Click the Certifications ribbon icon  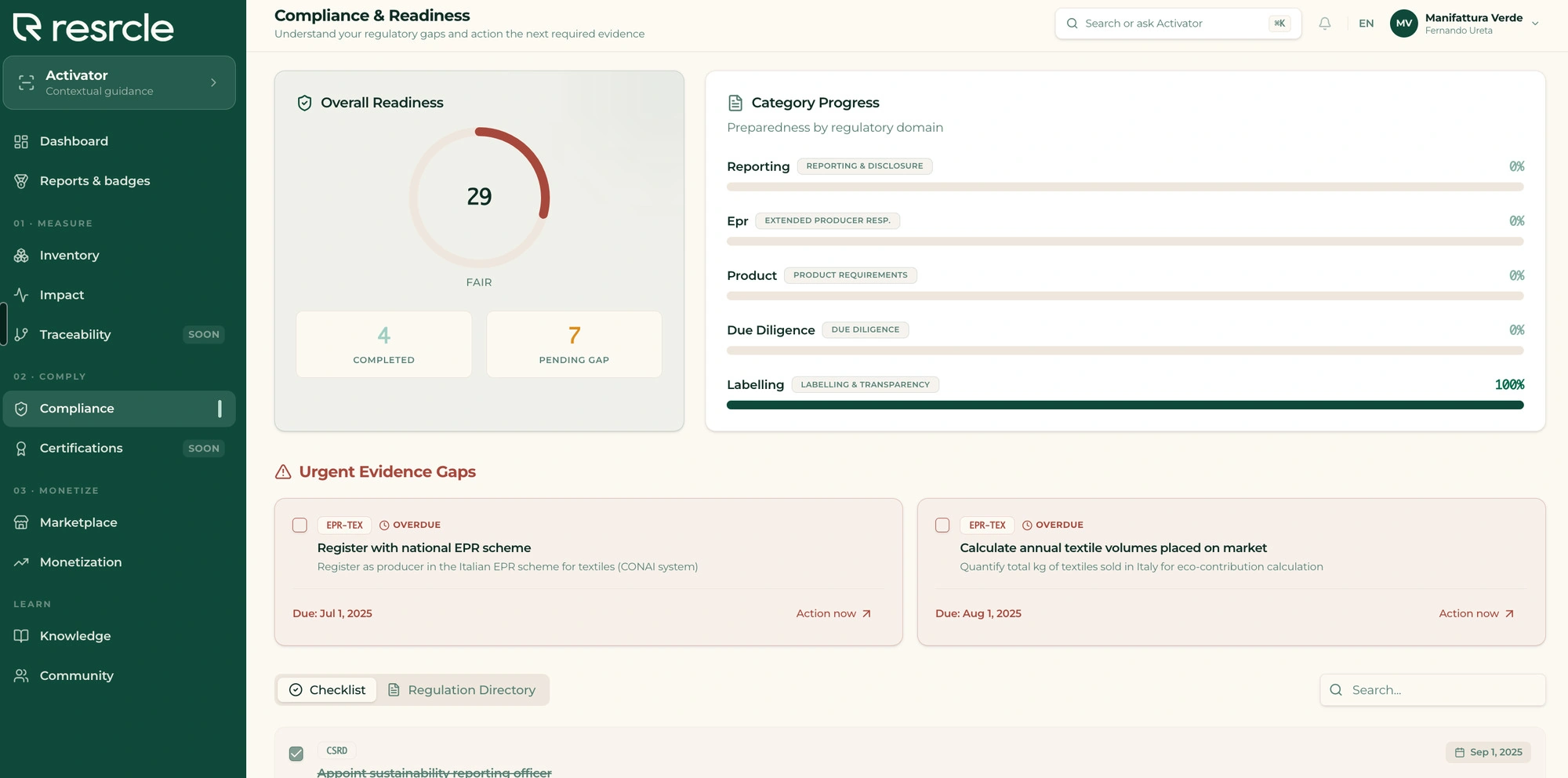coord(21,449)
